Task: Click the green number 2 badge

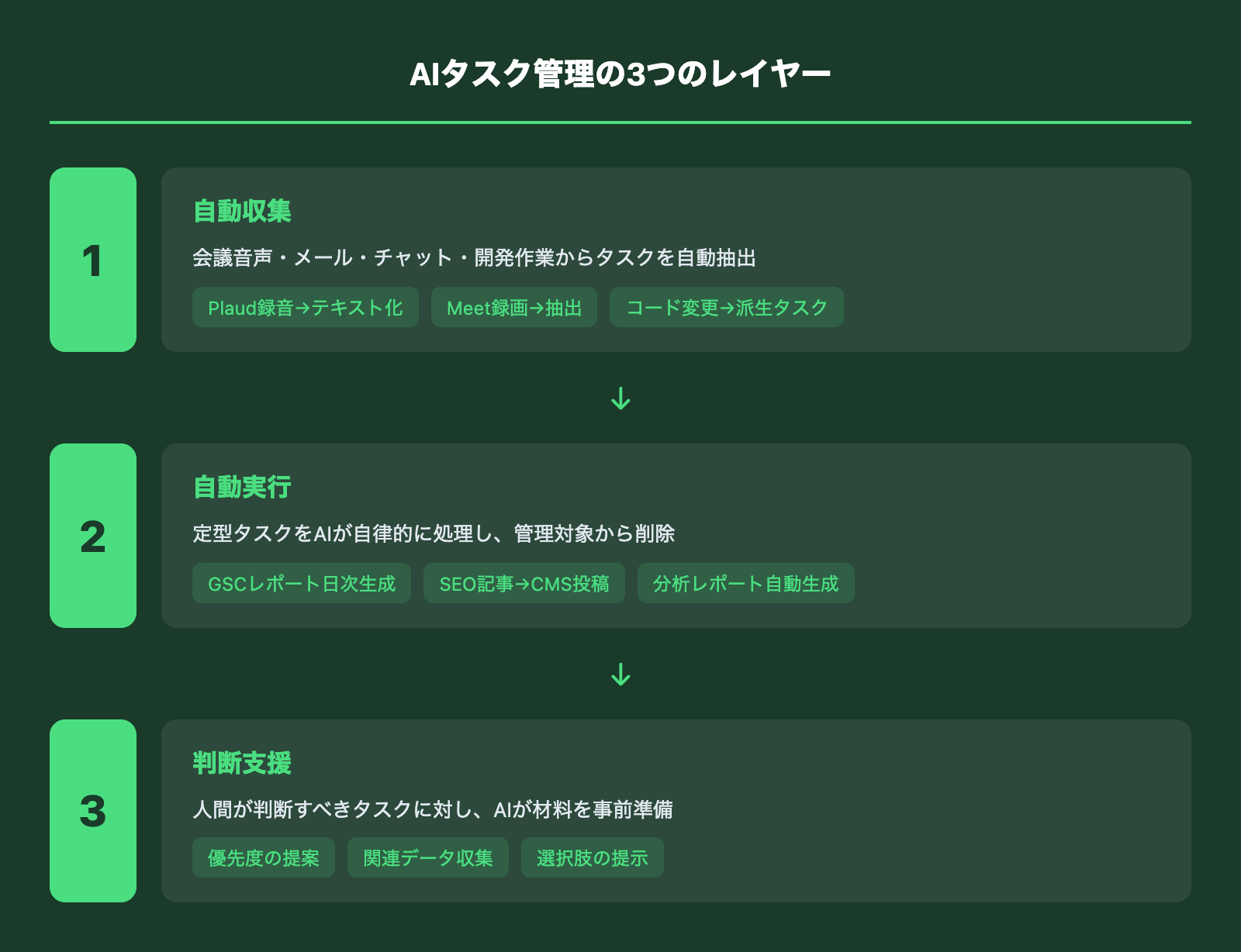Action: [93, 536]
